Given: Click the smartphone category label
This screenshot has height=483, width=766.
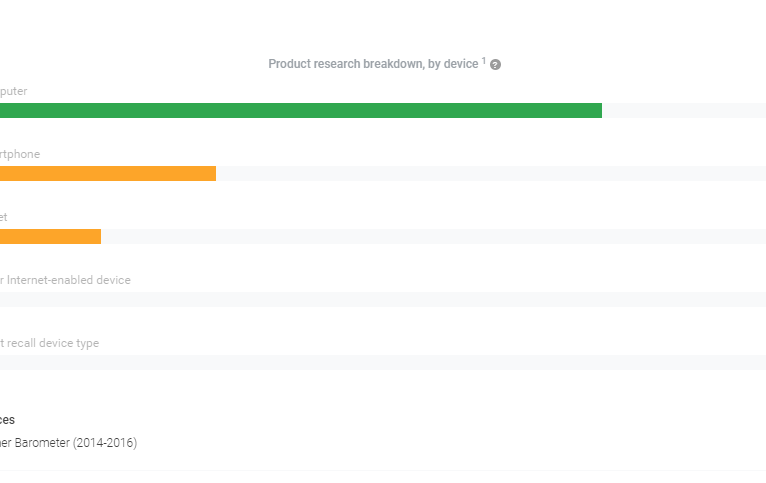Looking at the screenshot, I should 20,154.
